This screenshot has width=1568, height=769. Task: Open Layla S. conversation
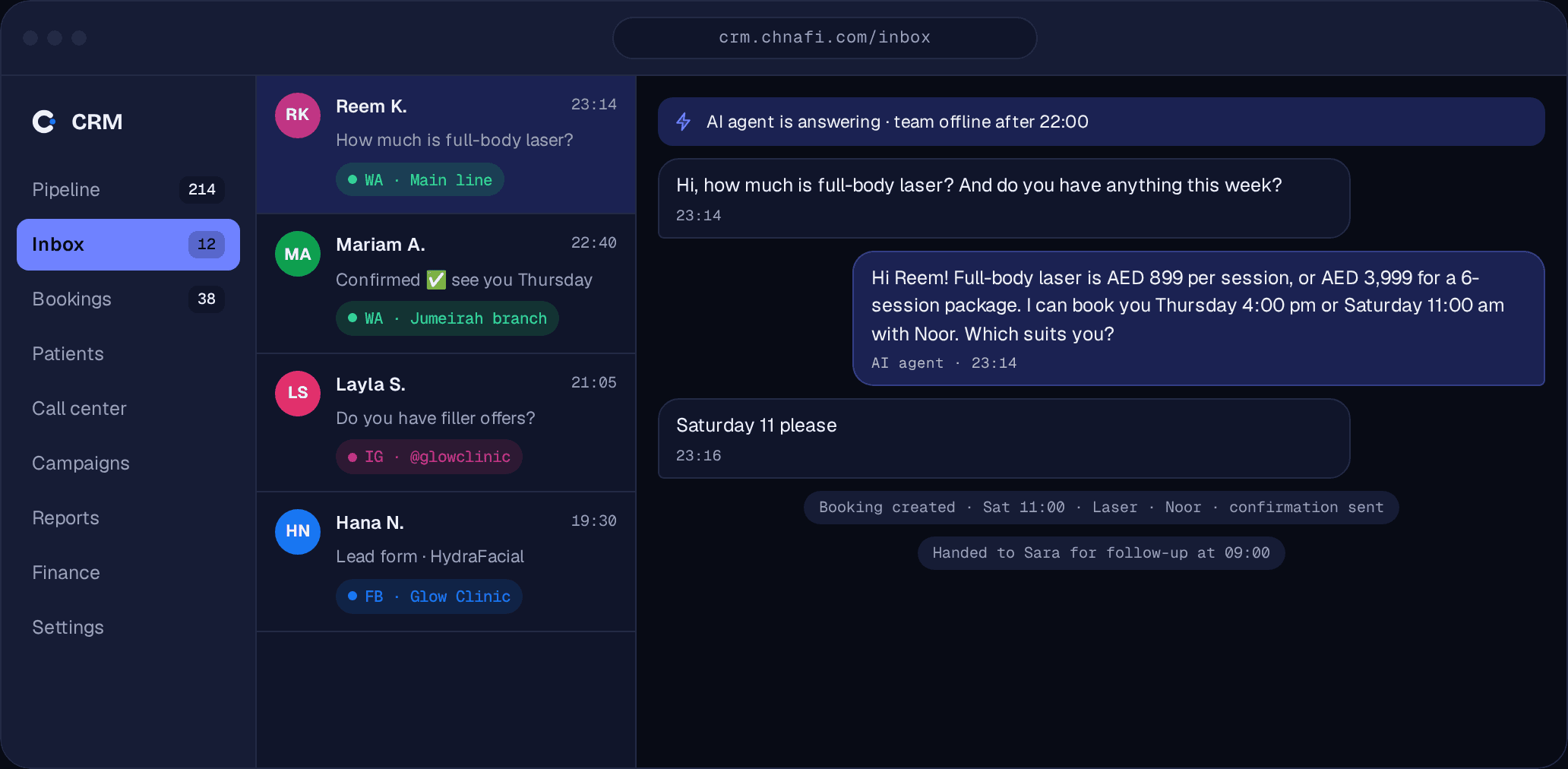[446, 422]
